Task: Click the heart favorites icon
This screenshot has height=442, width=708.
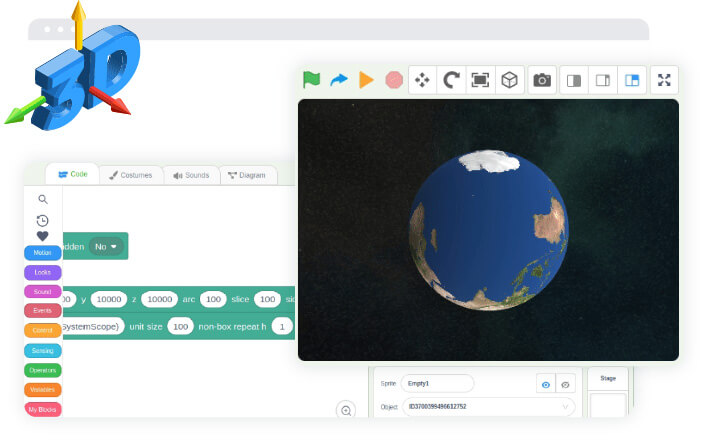Action: 43,236
